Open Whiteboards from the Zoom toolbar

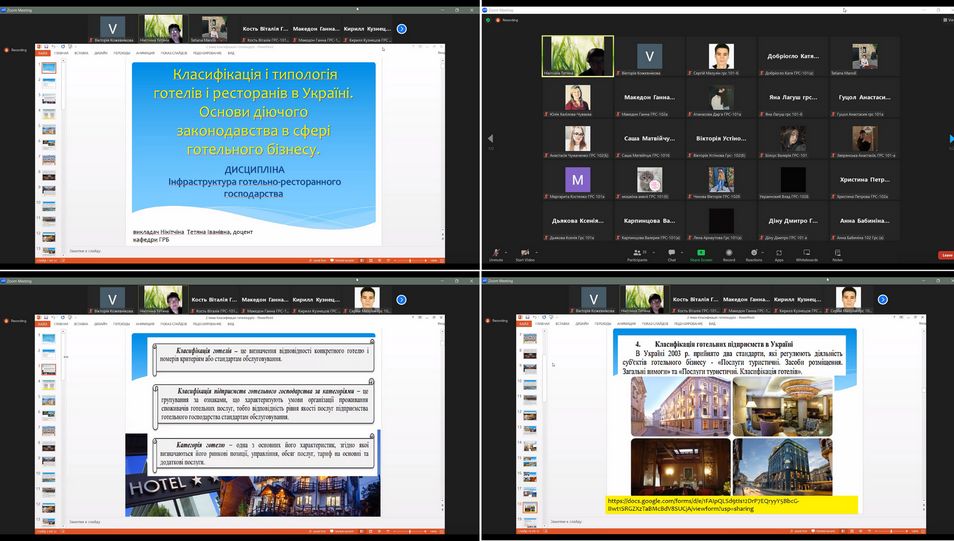tap(807, 254)
